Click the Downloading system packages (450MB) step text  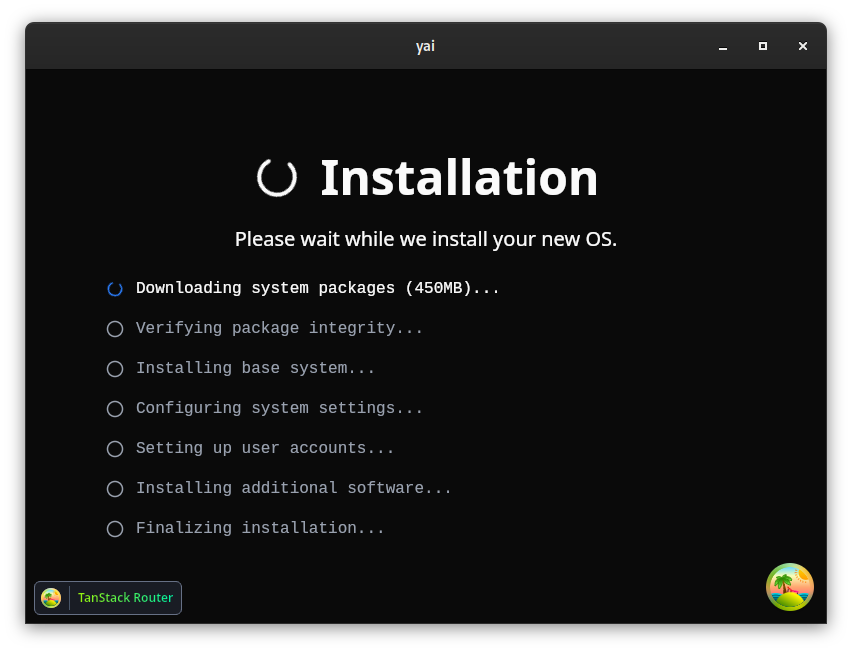[x=318, y=288]
